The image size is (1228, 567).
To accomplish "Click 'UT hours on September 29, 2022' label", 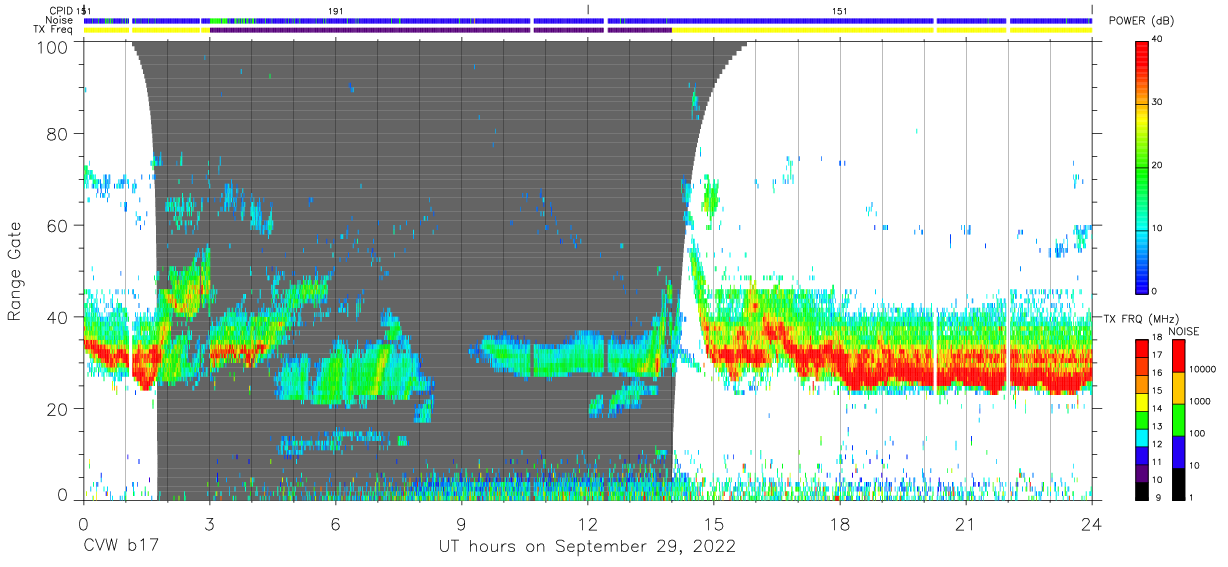I will (587, 547).
